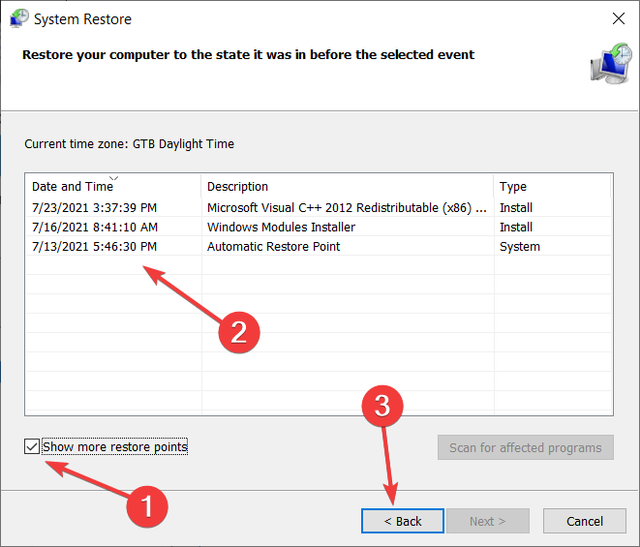Uncheck Show more restore points checkbox
Image resolution: width=640 pixels, height=547 pixels.
tap(32, 447)
